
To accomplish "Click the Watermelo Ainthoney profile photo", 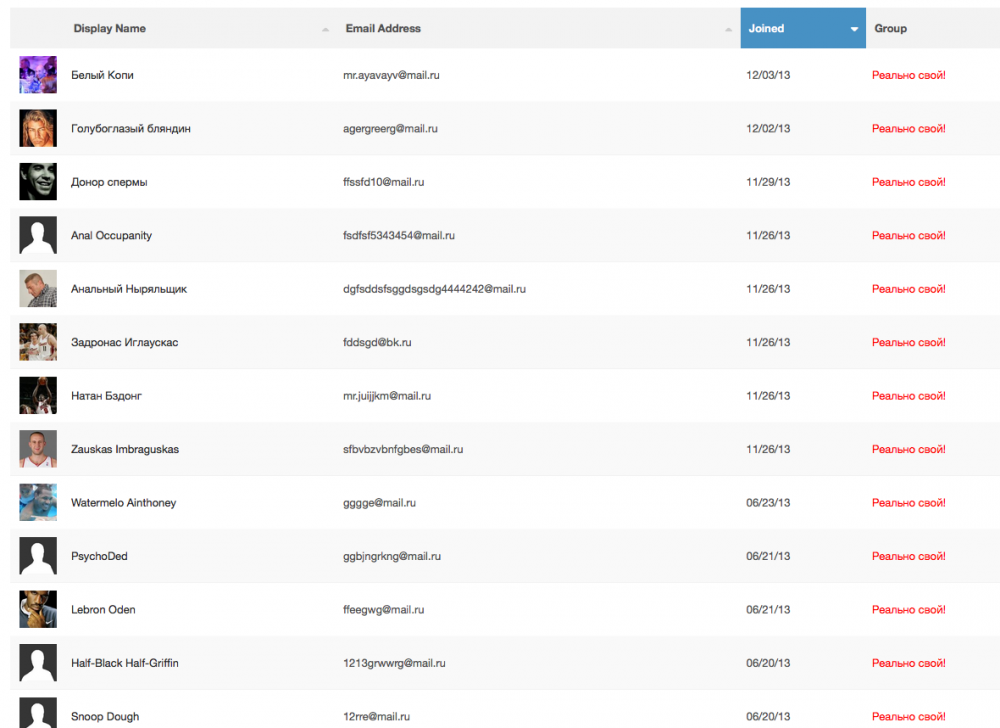I will [38, 502].
